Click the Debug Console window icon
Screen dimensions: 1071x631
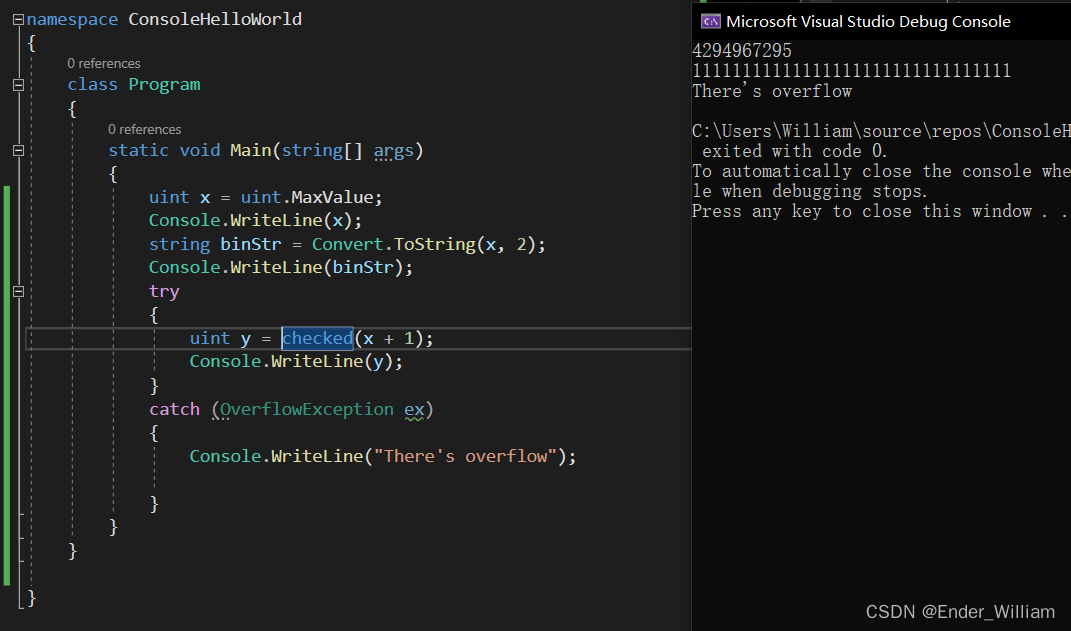pyautogui.click(x=711, y=21)
